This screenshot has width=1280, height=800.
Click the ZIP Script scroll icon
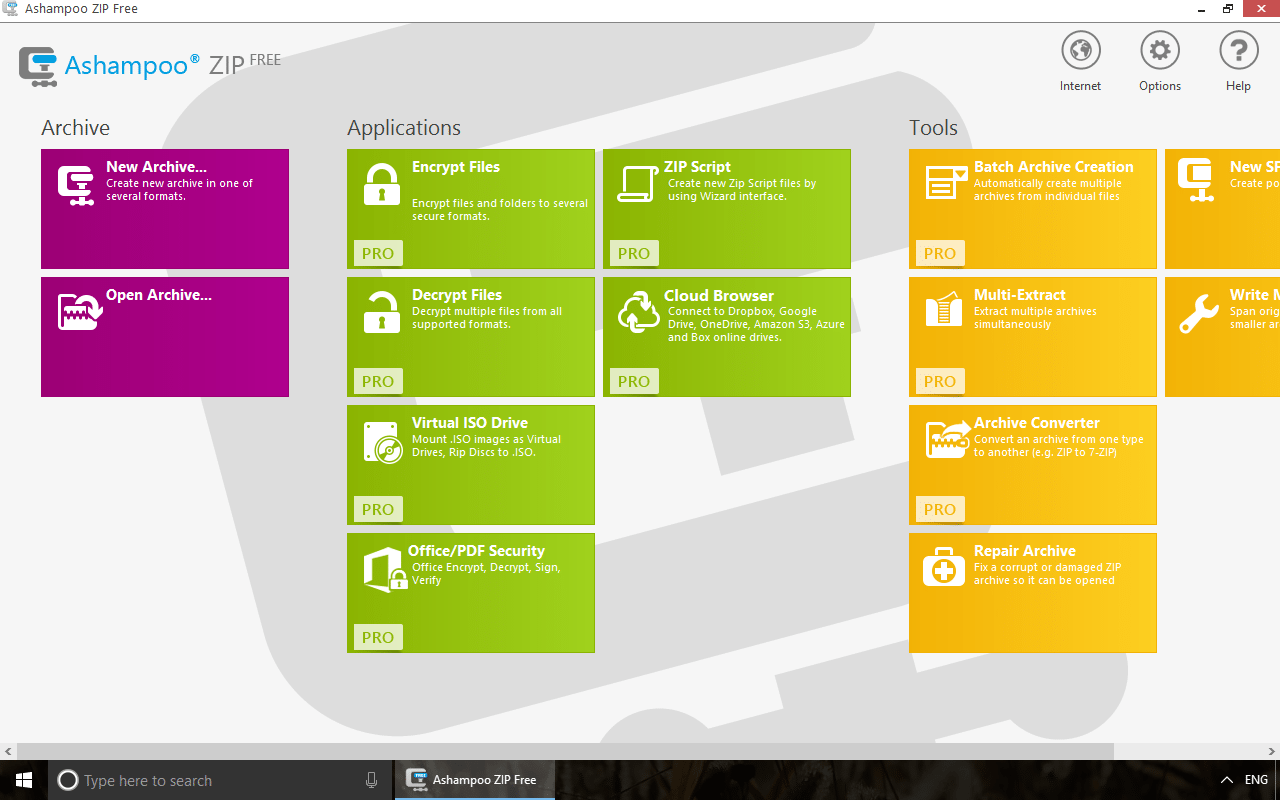[637, 184]
